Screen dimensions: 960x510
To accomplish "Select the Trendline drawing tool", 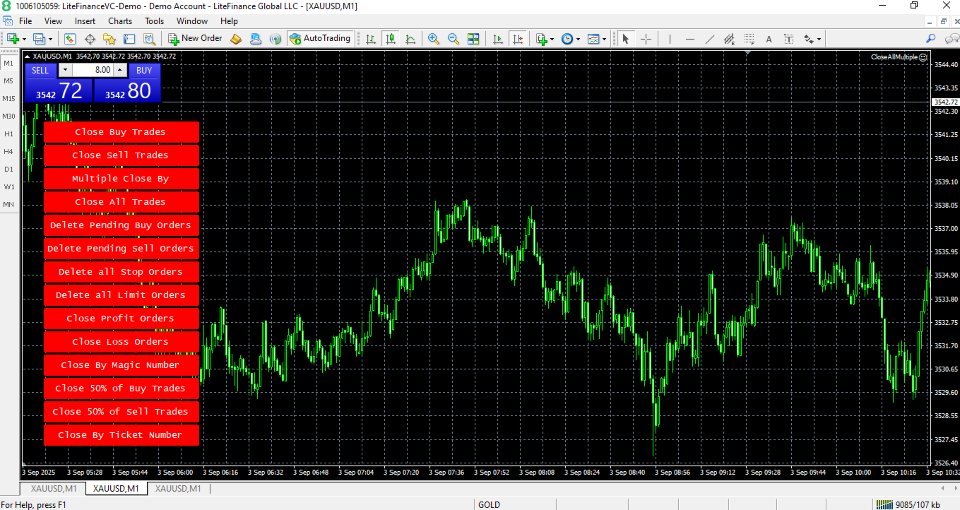I will (x=710, y=39).
